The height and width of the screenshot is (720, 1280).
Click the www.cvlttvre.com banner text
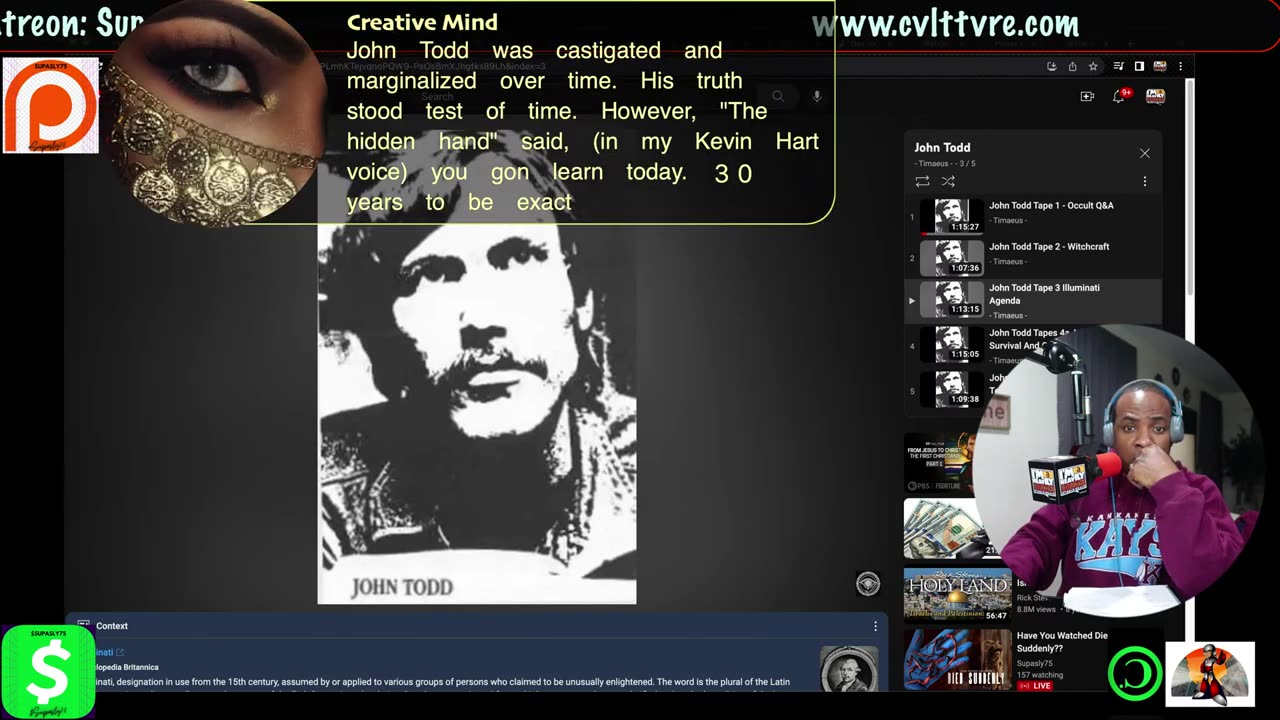click(x=946, y=24)
